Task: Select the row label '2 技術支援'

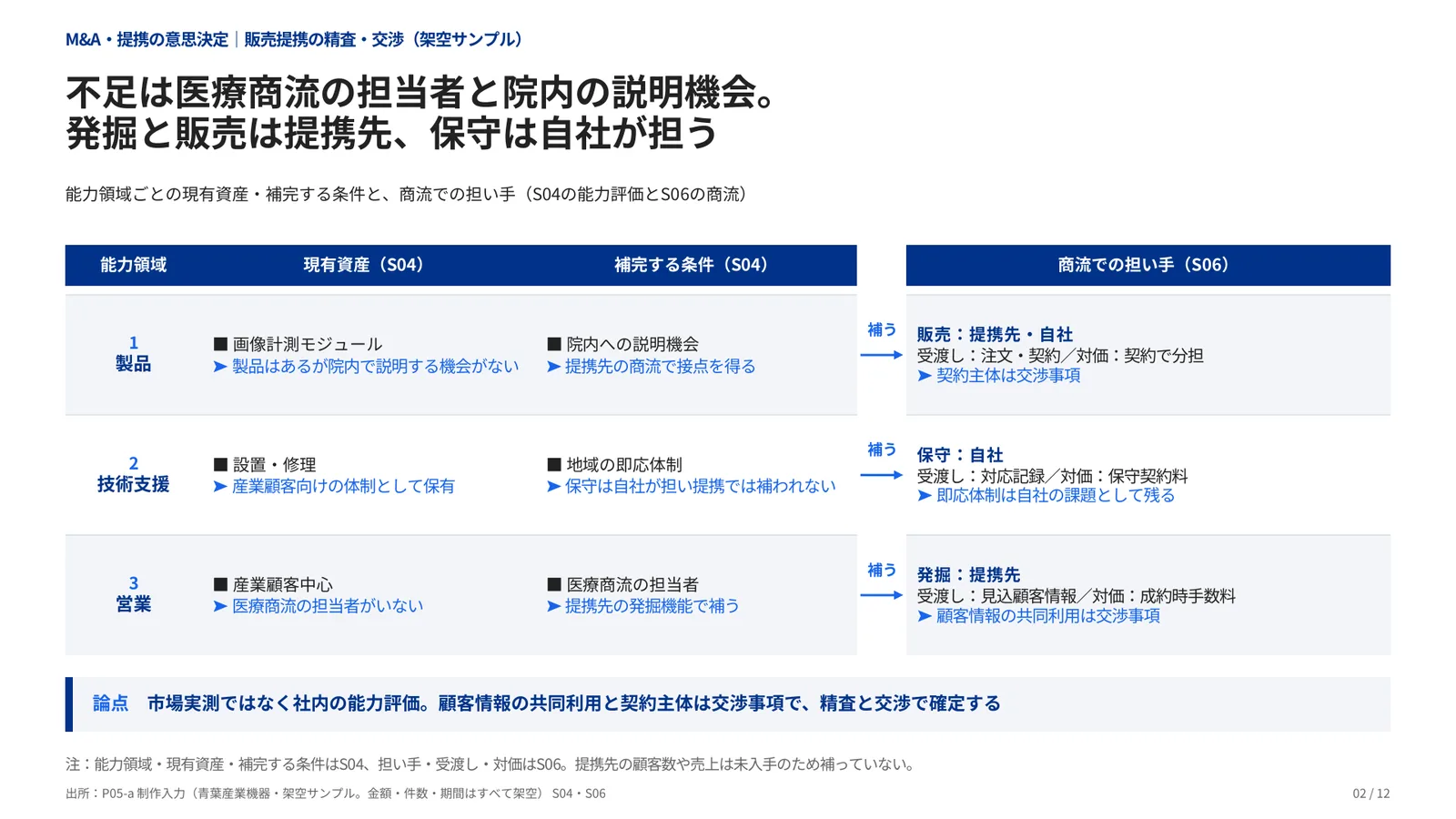Action: coord(133,474)
